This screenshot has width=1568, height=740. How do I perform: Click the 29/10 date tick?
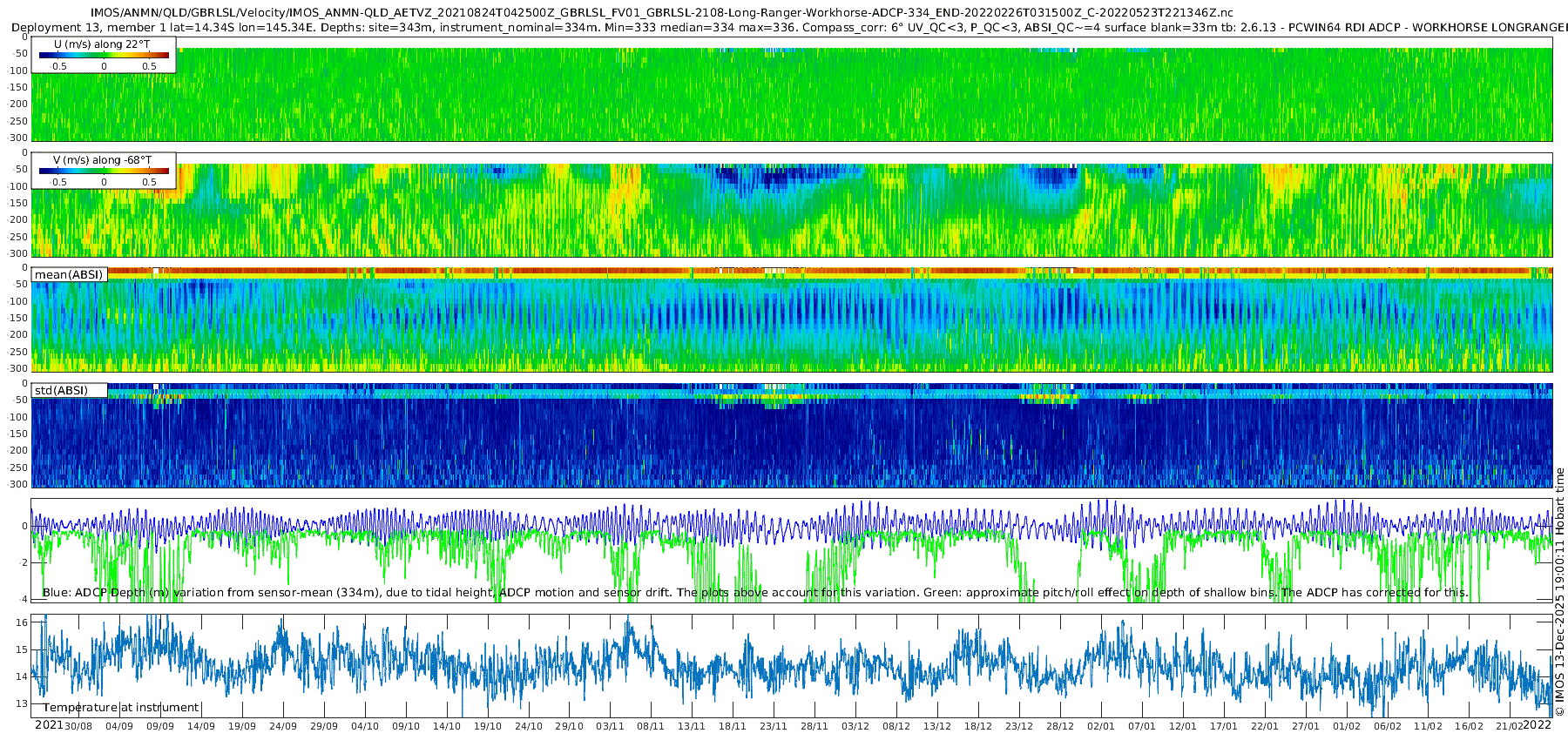[x=570, y=726]
